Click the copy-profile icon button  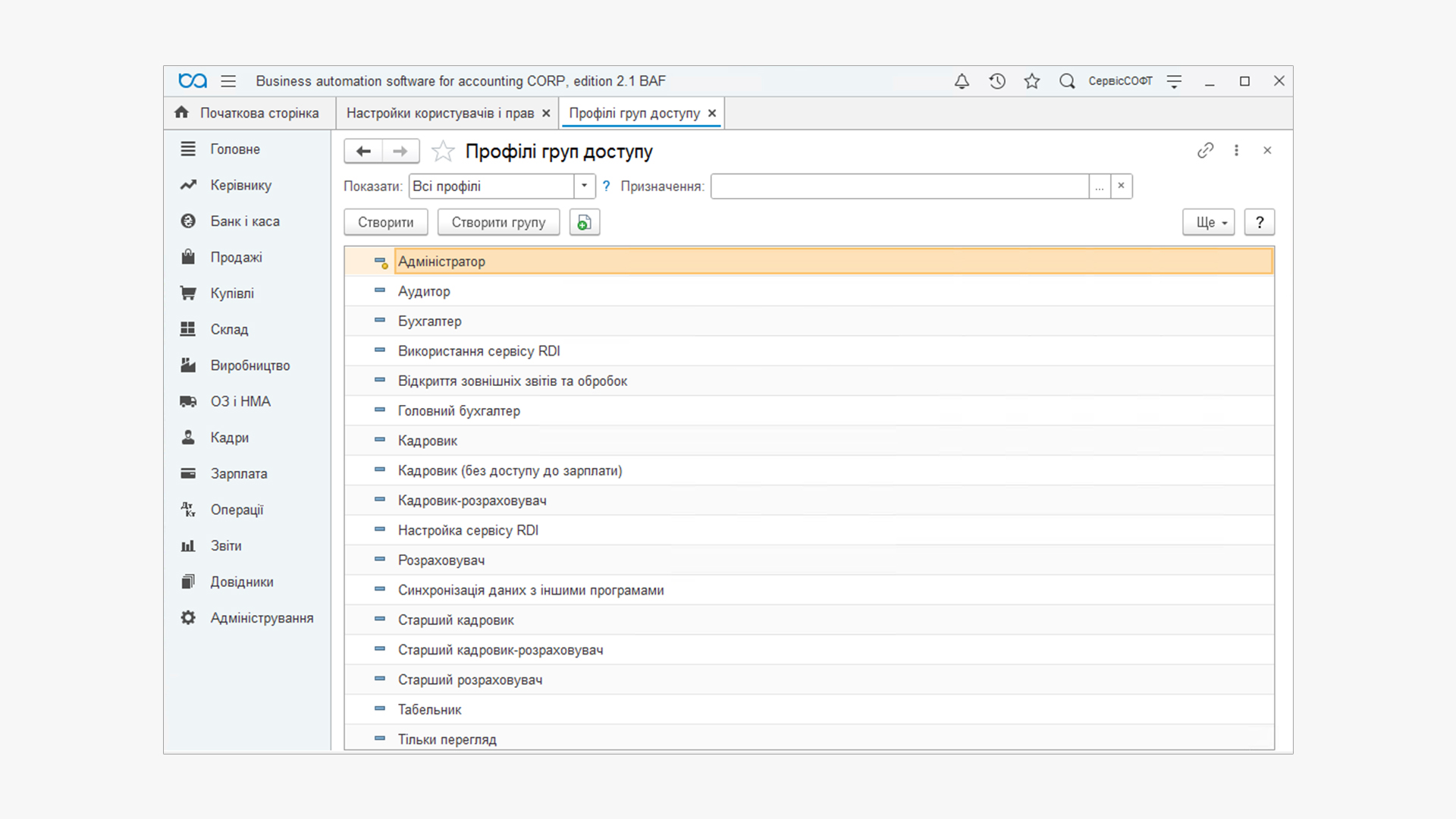pos(585,222)
